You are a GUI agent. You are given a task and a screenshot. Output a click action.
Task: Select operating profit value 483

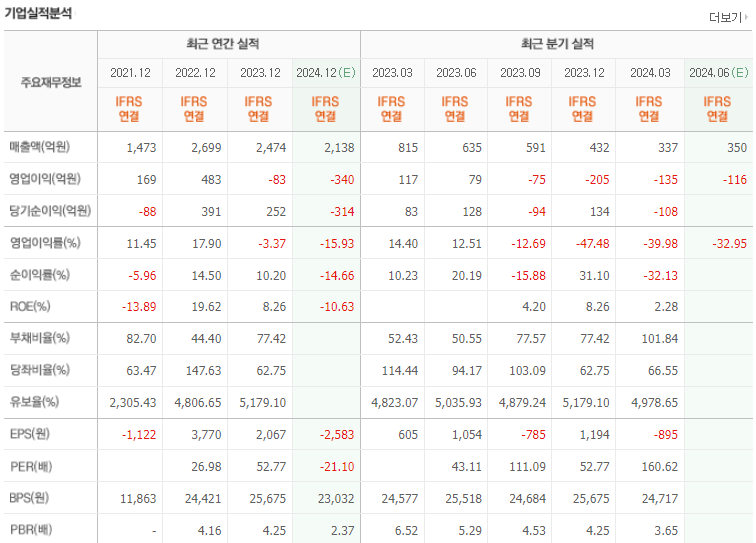pos(211,180)
